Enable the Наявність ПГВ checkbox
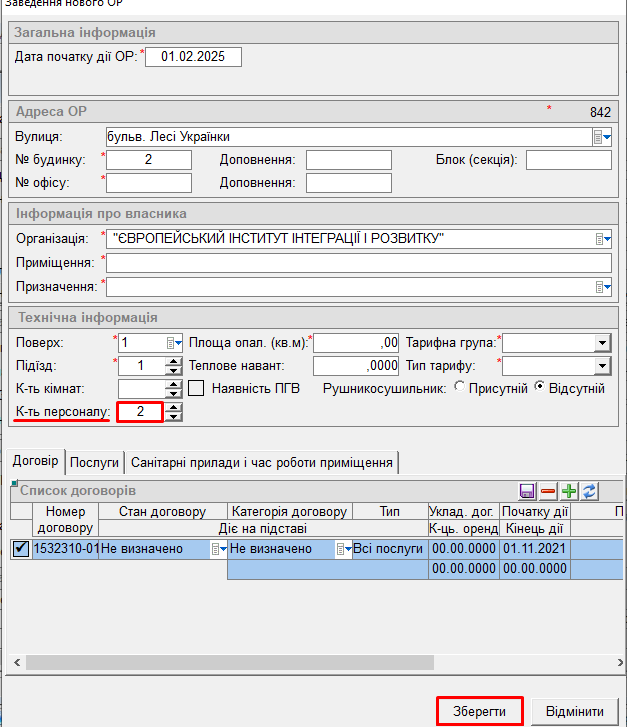The width and height of the screenshot is (627, 727). tap(197, 388)
